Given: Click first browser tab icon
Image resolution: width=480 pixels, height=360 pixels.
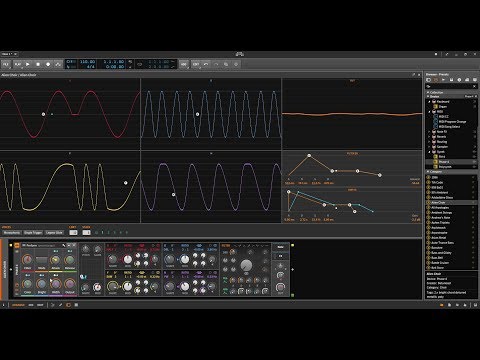Looking at the screenshot, I should [429, 80].
